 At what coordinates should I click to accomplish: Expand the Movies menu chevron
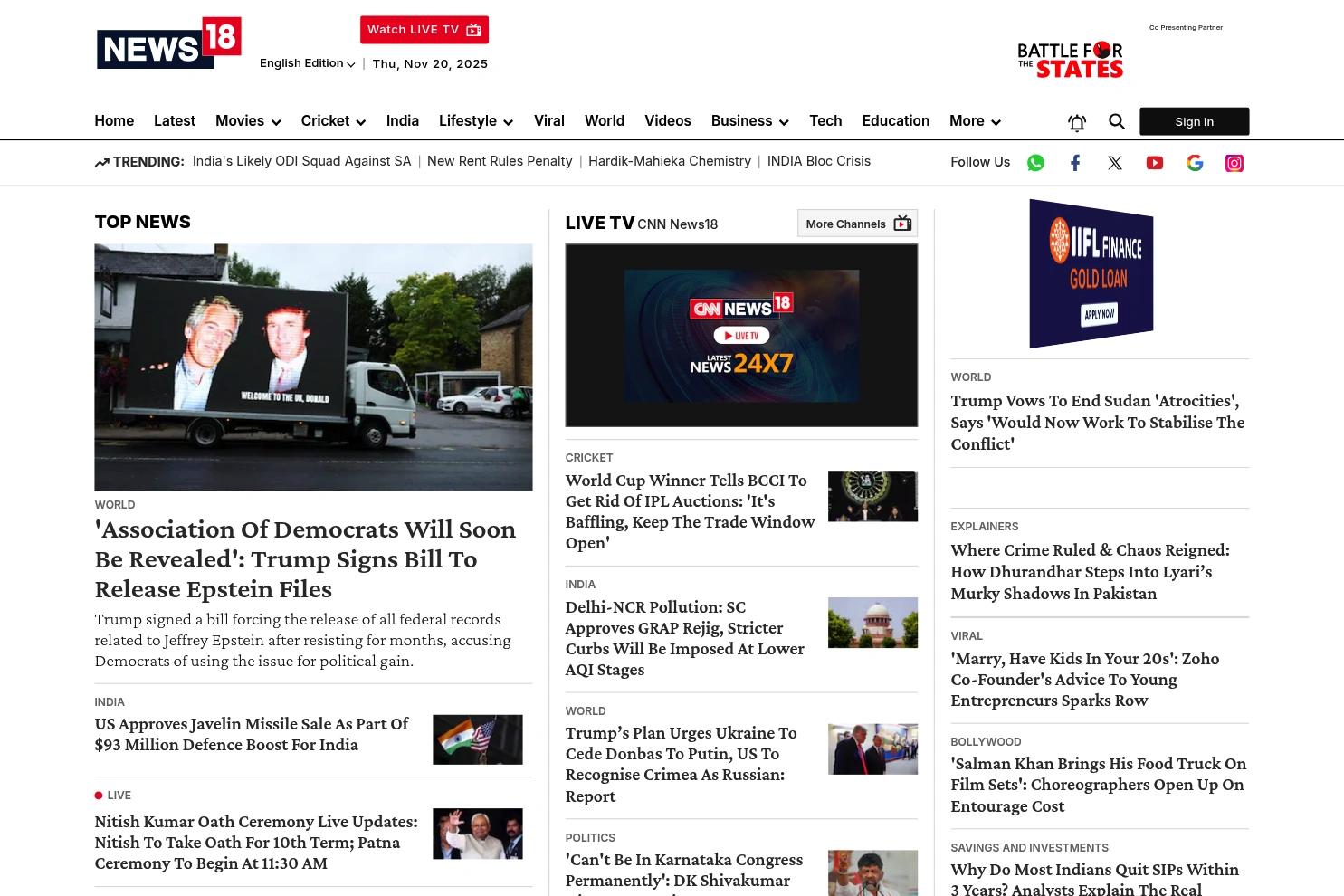[x=276, y=122]
